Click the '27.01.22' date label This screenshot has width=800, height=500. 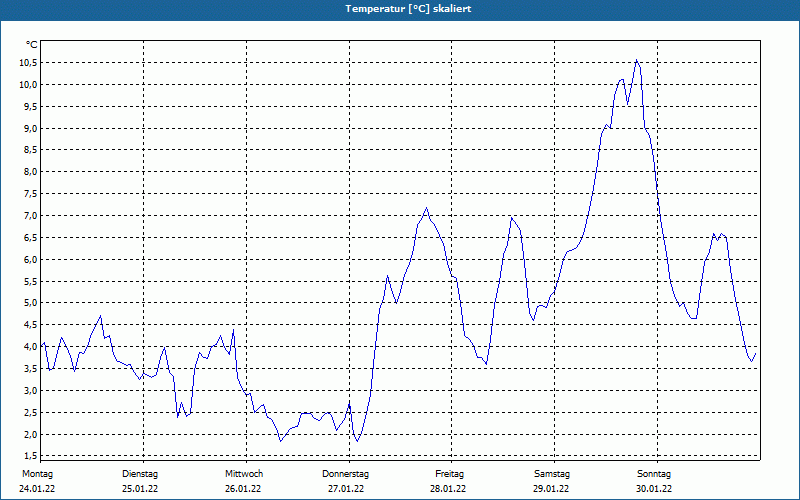[346, 489]
